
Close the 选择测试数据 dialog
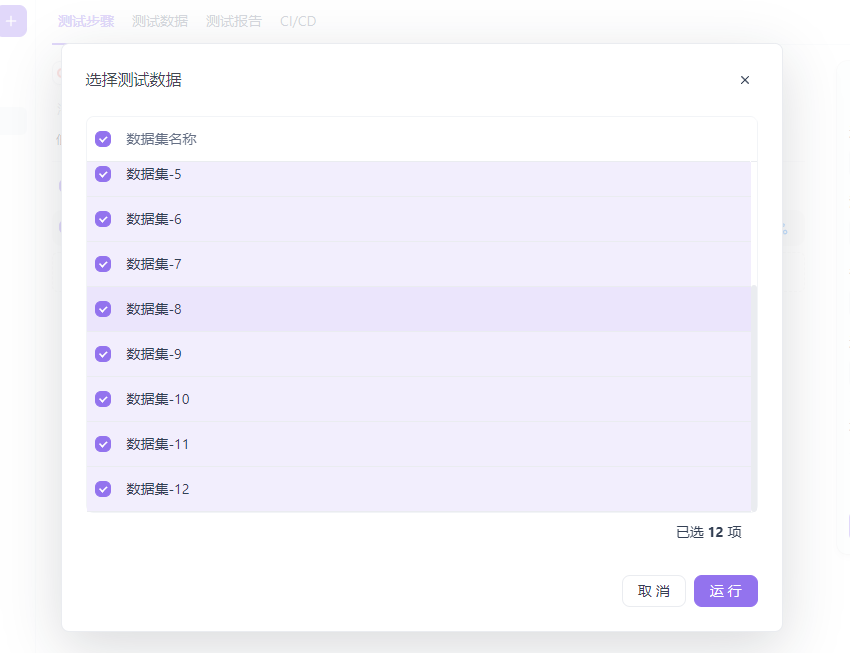pyautogui.click(x=744, y=80)
